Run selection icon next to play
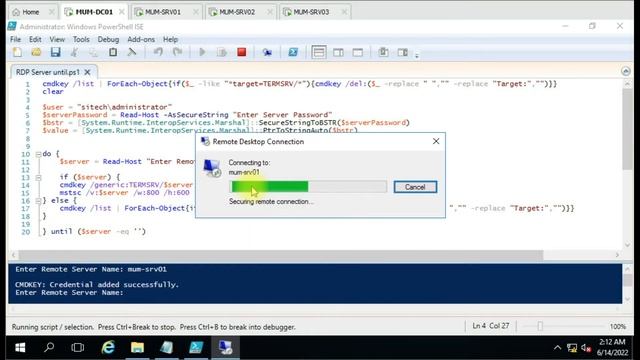 [x=222, y=52]
